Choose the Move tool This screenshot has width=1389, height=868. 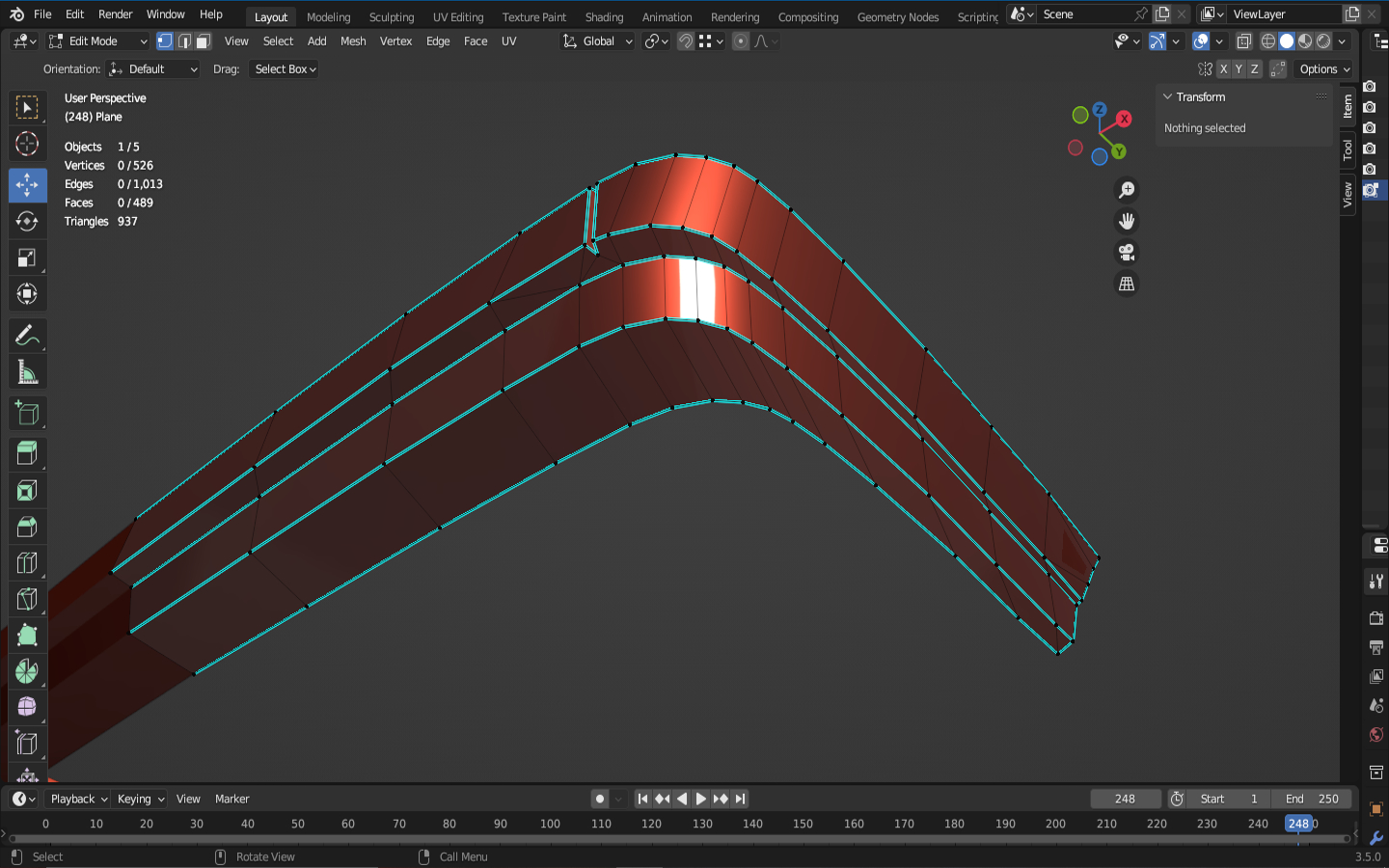click(27, 184)
